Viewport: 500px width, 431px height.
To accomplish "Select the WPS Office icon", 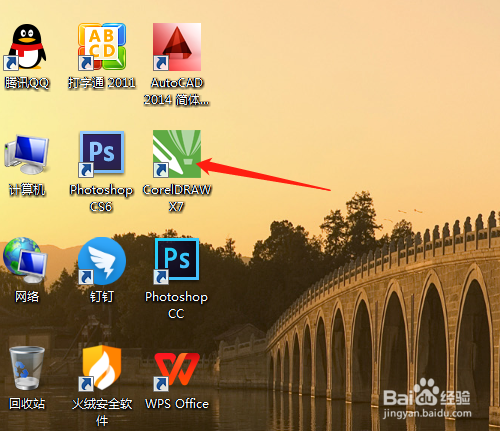I will click(x=177, y=371).
